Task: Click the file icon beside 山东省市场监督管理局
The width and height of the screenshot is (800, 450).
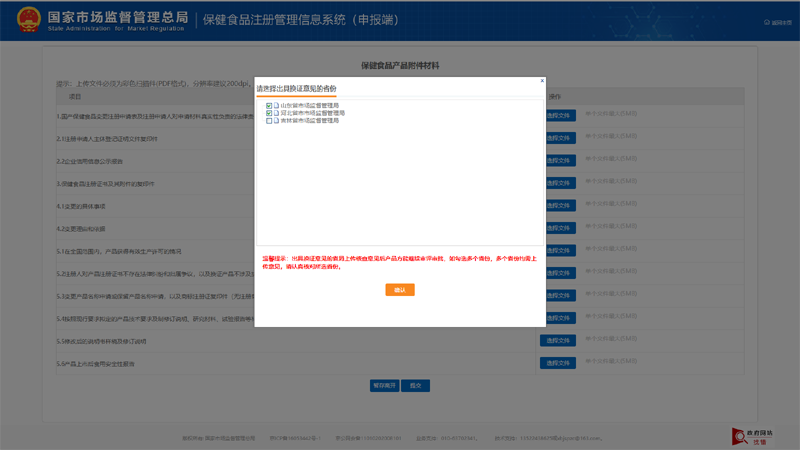Action: coord(277,106)
